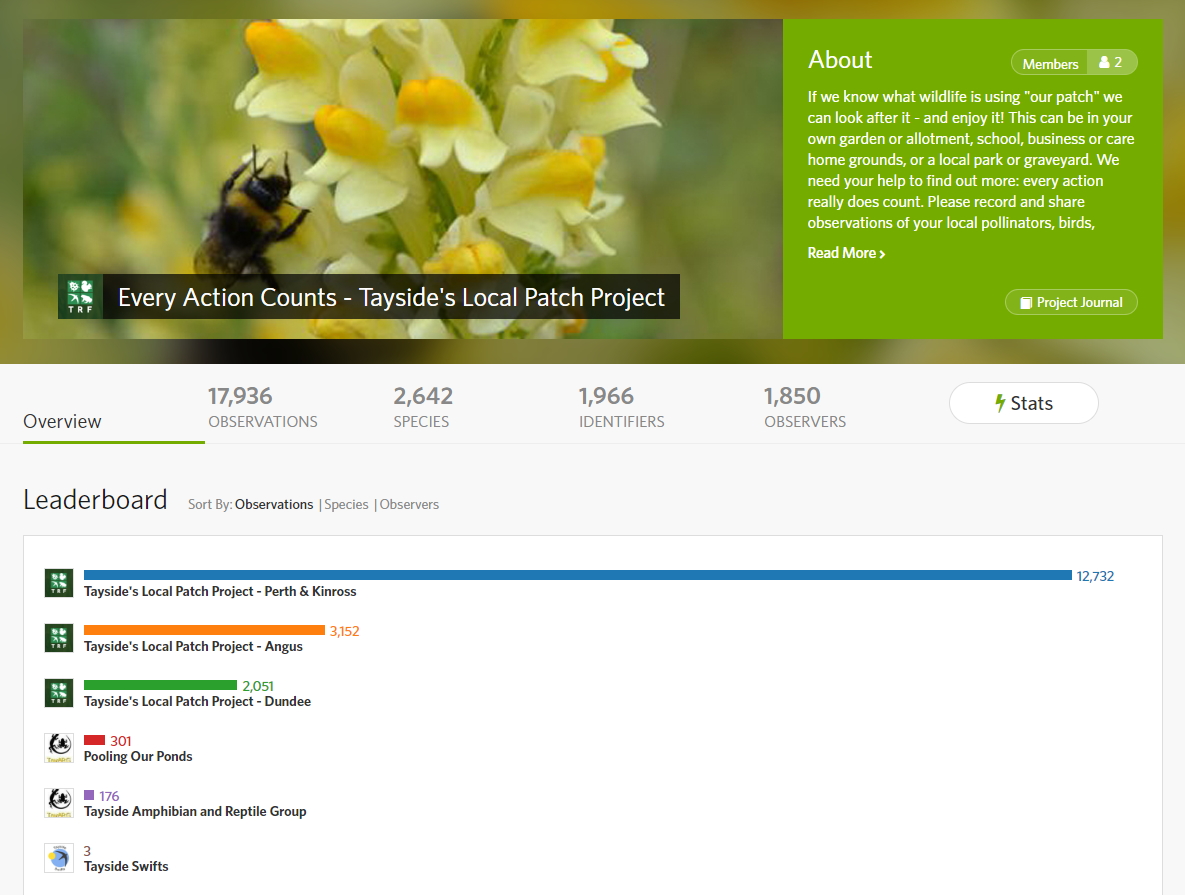1185x895 pixels.
Task: Sort leaderboard by Species
Action: click(346, 504)
